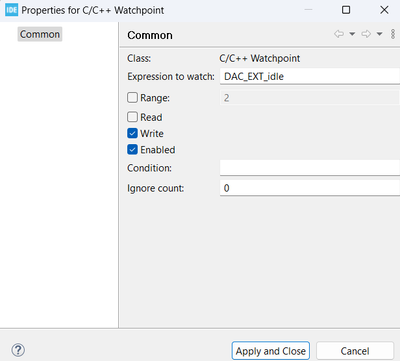Viewport: 400px width, 361px height.
Task: Click the Ignore count input field
Action: [x=310, y=188]
